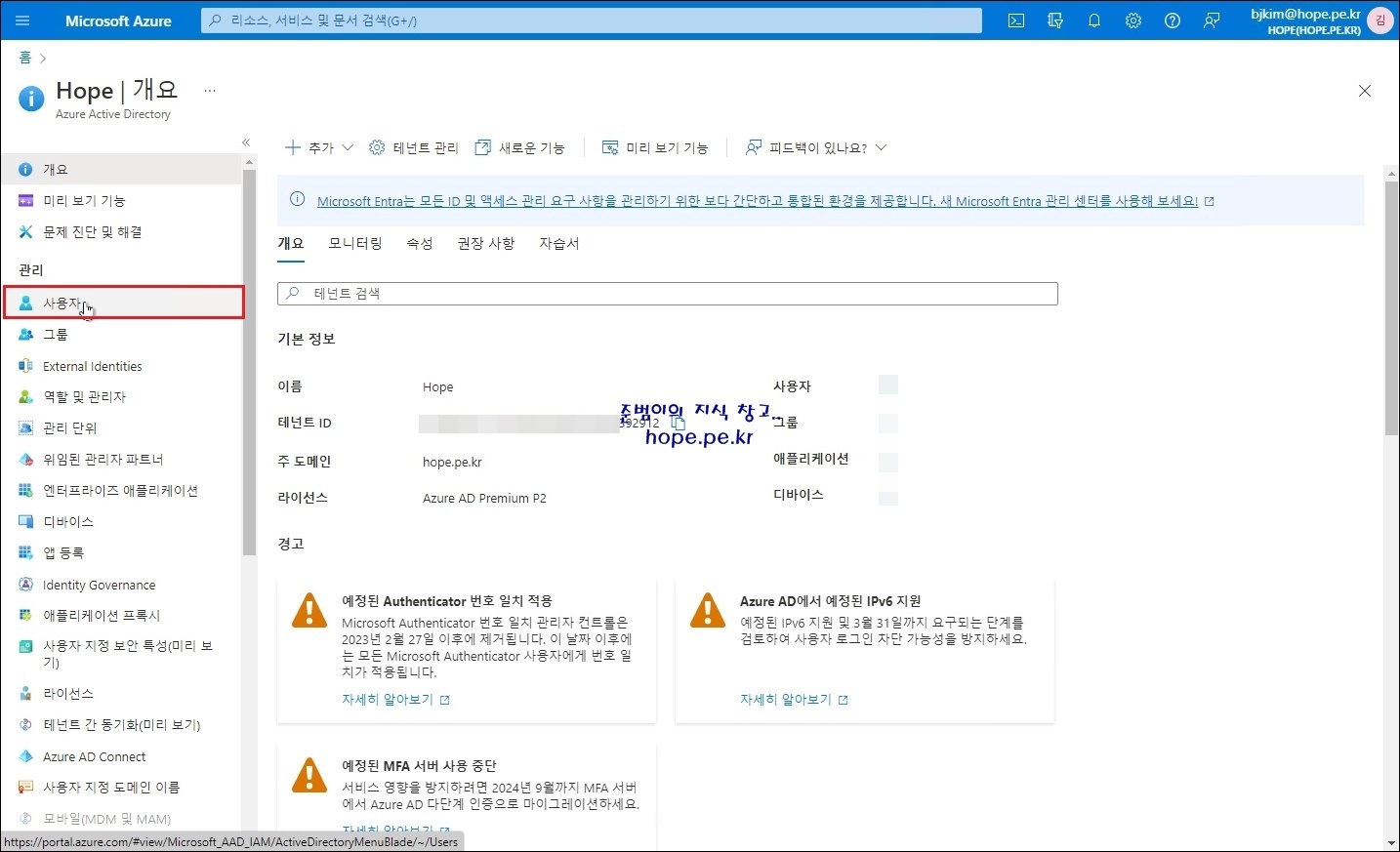The image size is (1400, 852).
Task: Open portal settings gear
Action: (1133, 20)
